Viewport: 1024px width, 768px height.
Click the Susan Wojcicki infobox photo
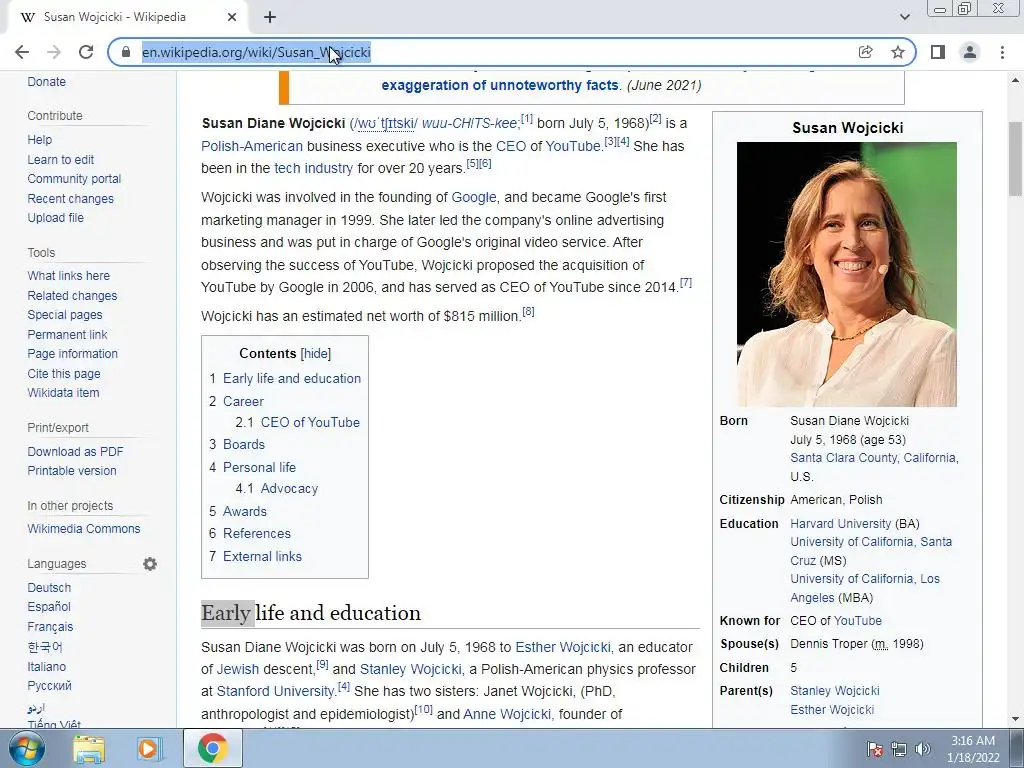click(x=847, y=274)
